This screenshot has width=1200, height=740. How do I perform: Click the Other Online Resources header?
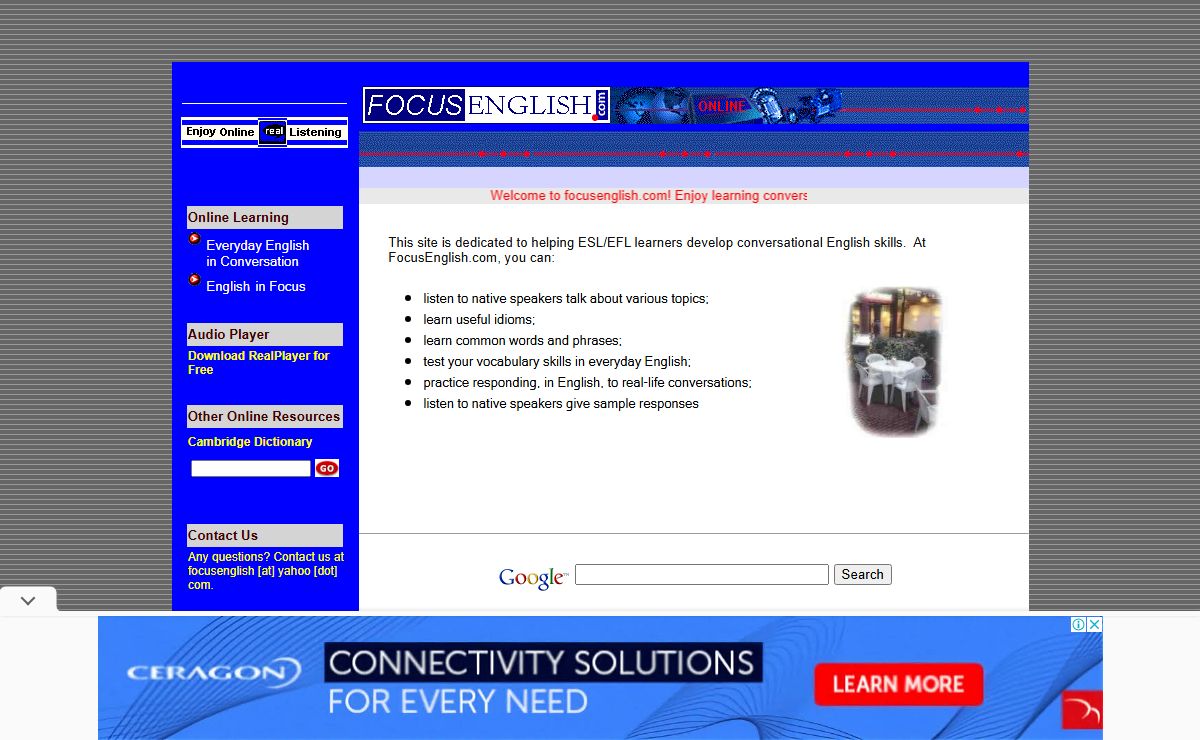[x=265, y=416]
